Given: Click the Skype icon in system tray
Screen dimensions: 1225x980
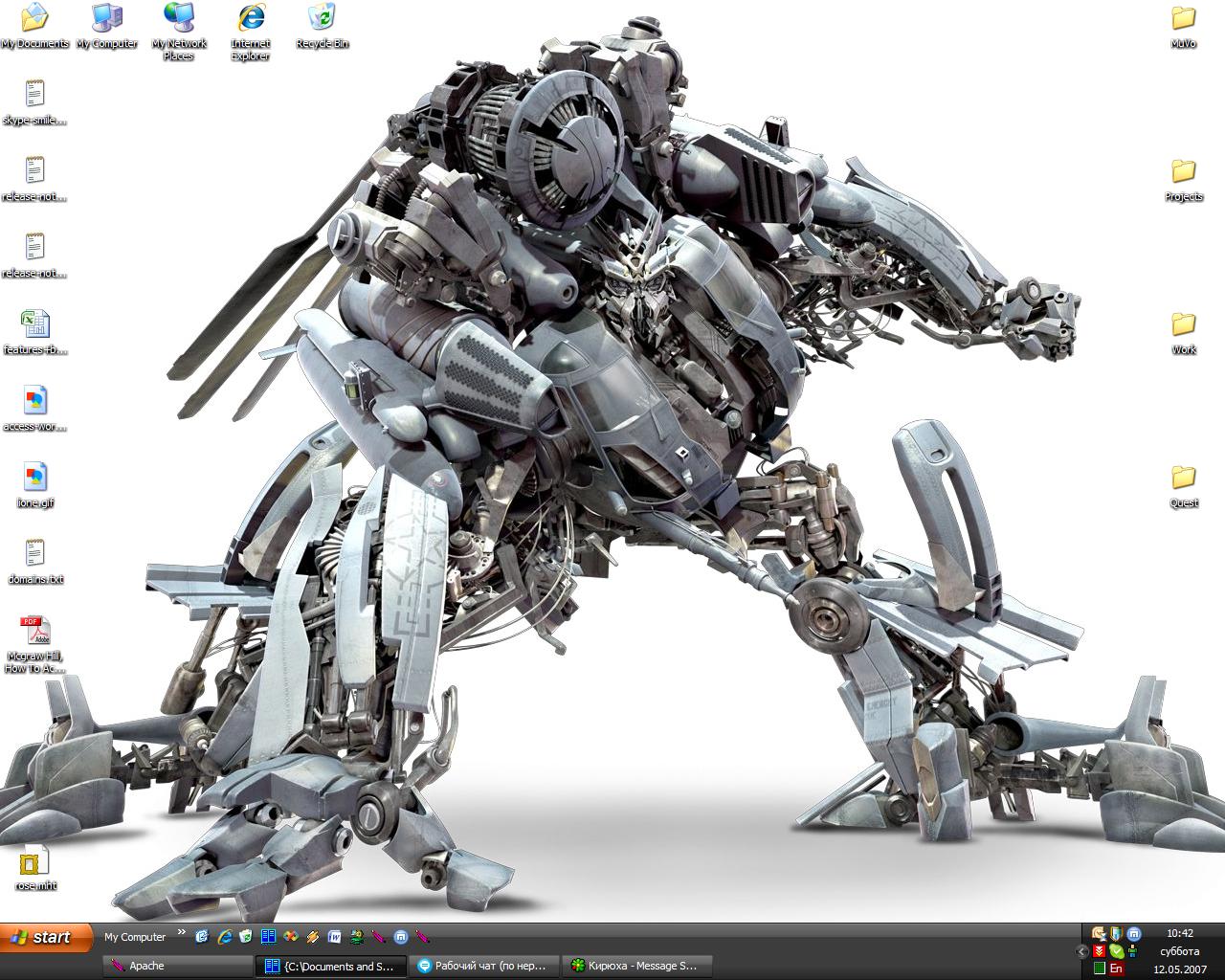Looking at the screenshot, I should coord(1116,951).
